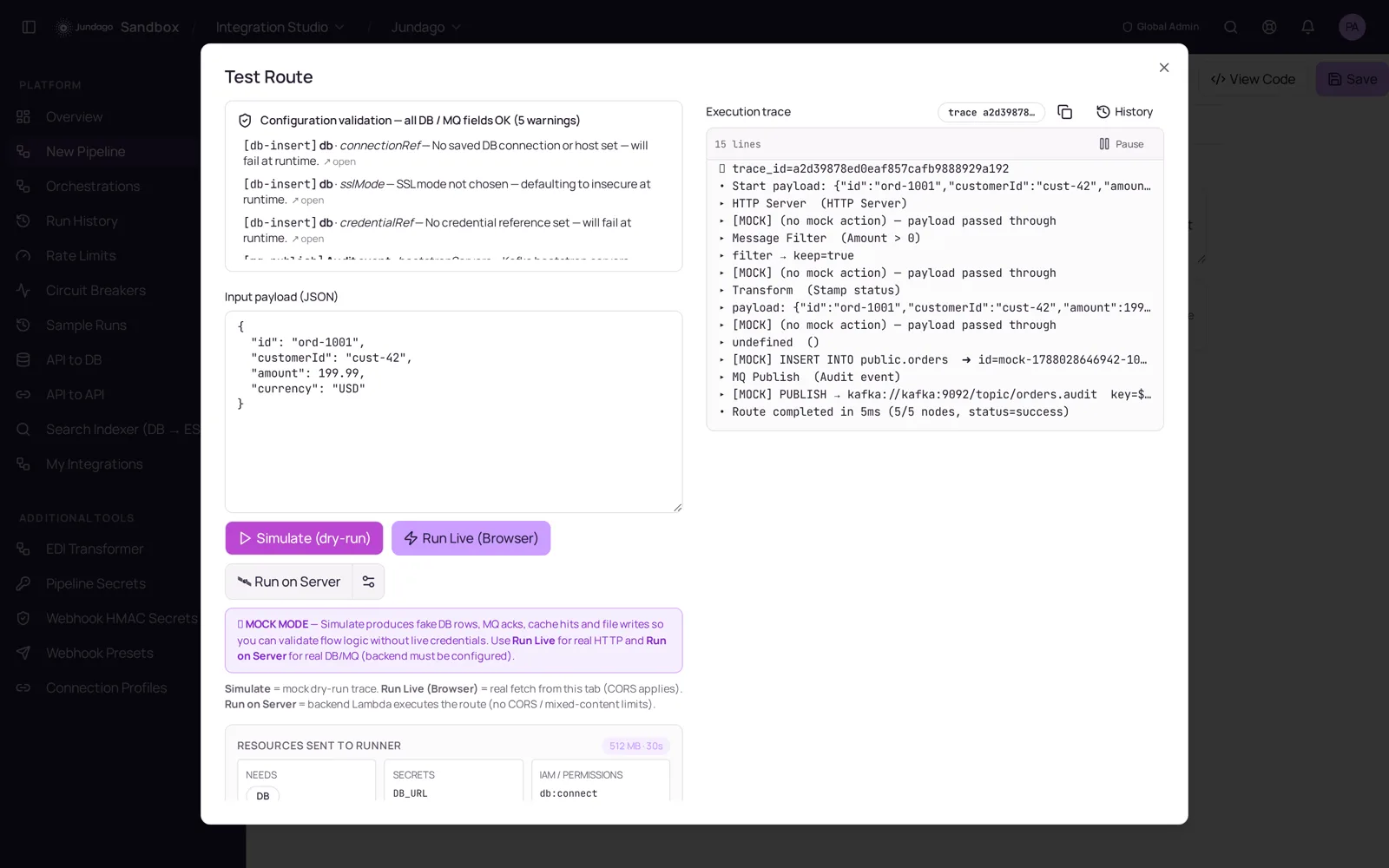Click the Webhook Presets send icon
The width and height of the screenshot is (1389, 868).
(23, 653)
